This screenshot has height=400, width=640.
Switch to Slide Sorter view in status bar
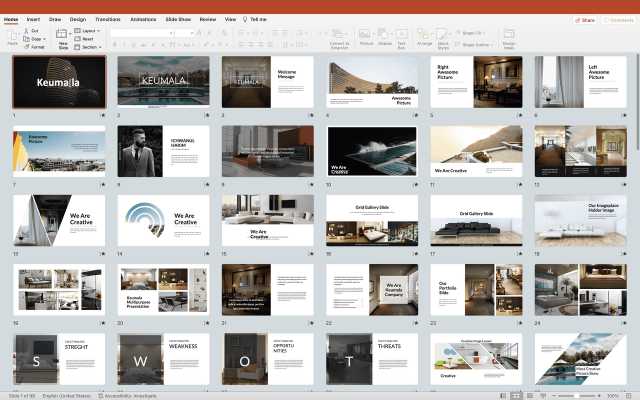[516, 396]
